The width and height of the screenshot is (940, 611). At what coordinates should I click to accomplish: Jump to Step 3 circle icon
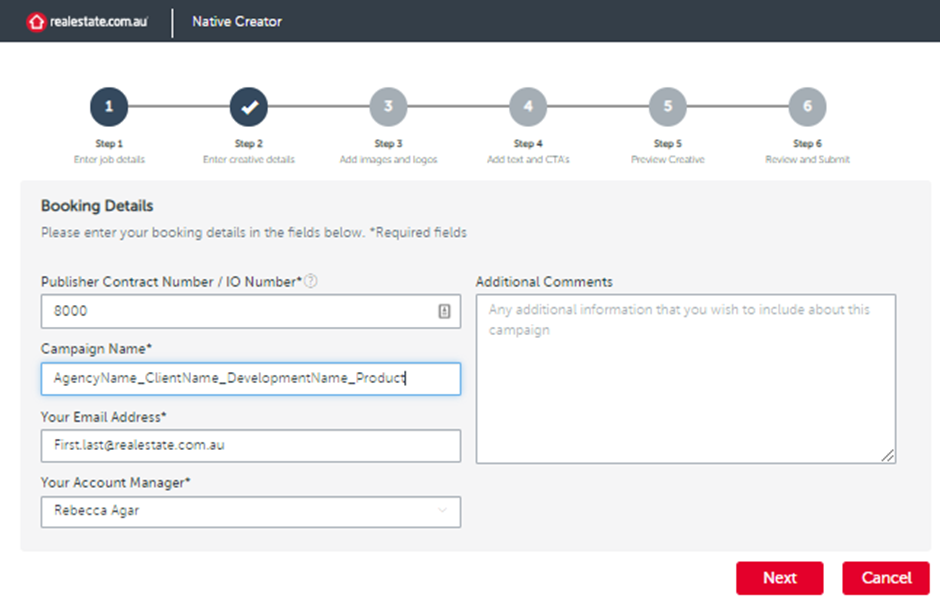(388, 107)
